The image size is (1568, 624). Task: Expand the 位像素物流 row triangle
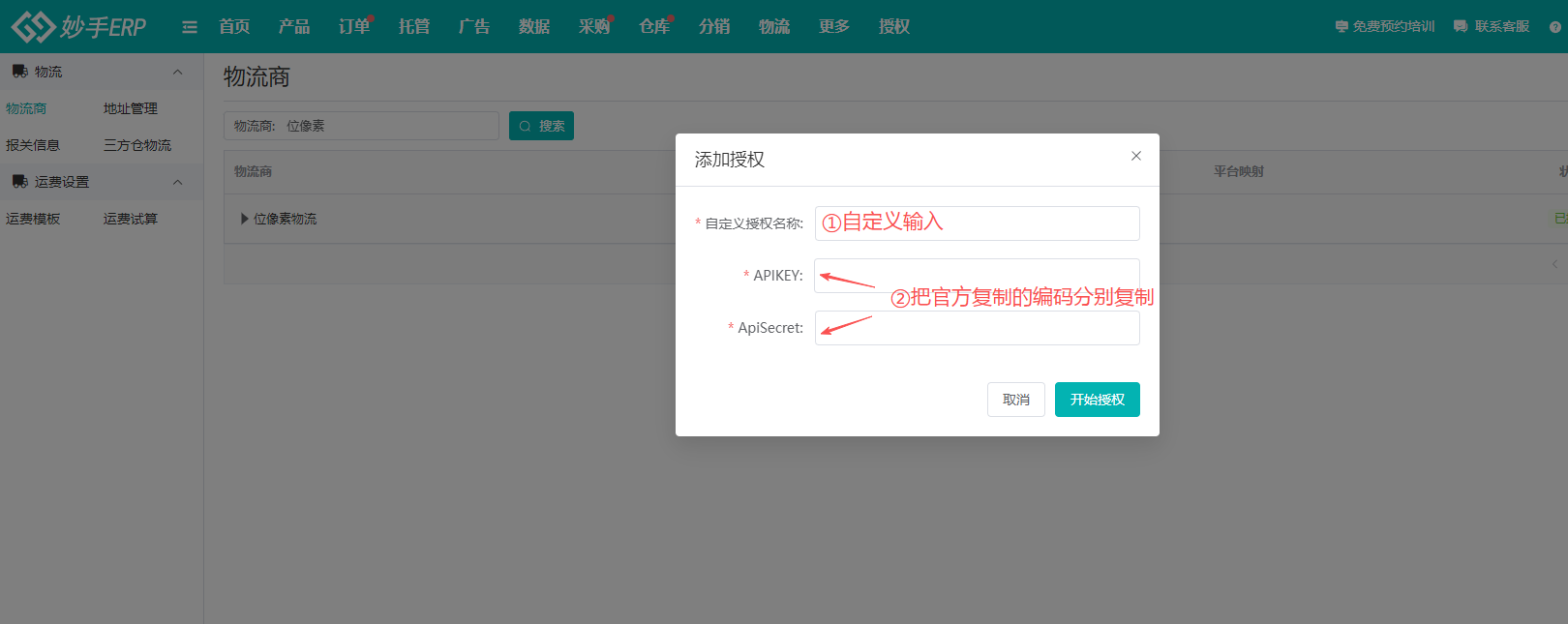click(244, 219)
